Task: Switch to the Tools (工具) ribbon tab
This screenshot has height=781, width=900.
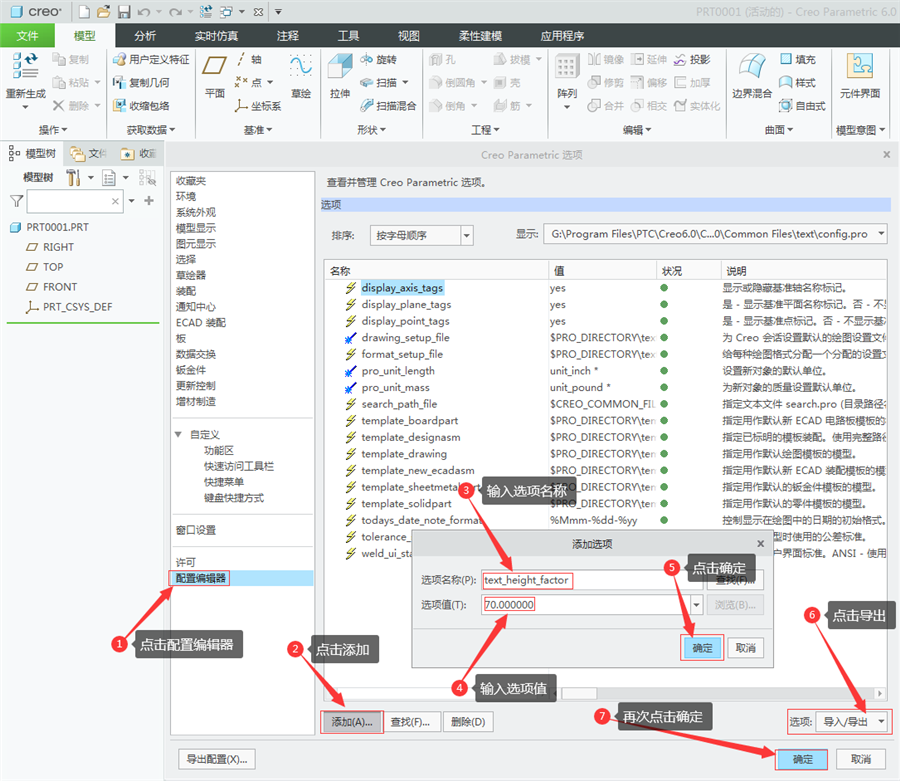Action: (348, 36)
